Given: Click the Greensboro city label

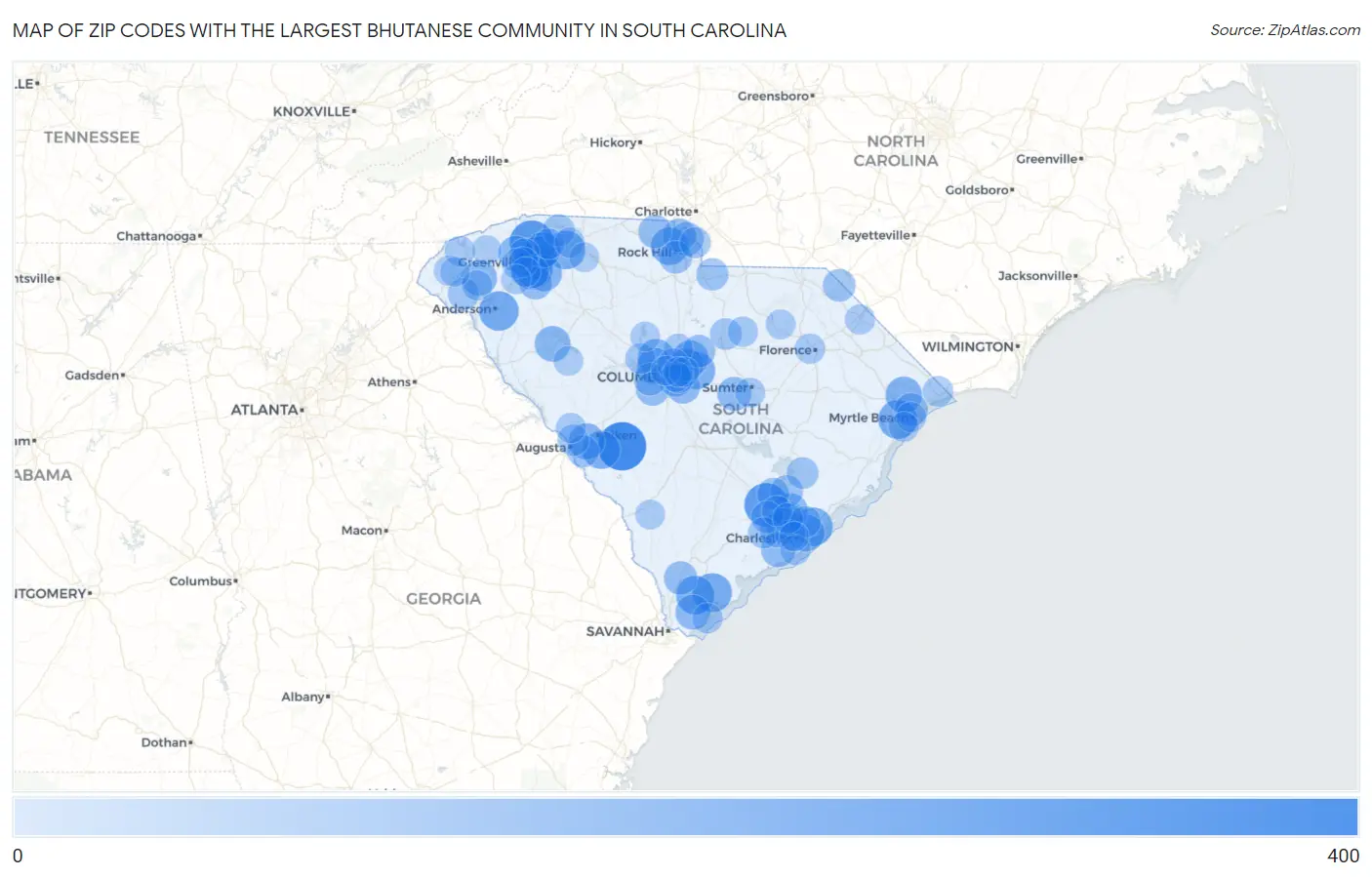Looking at the screenshot, I should [776, 96].
